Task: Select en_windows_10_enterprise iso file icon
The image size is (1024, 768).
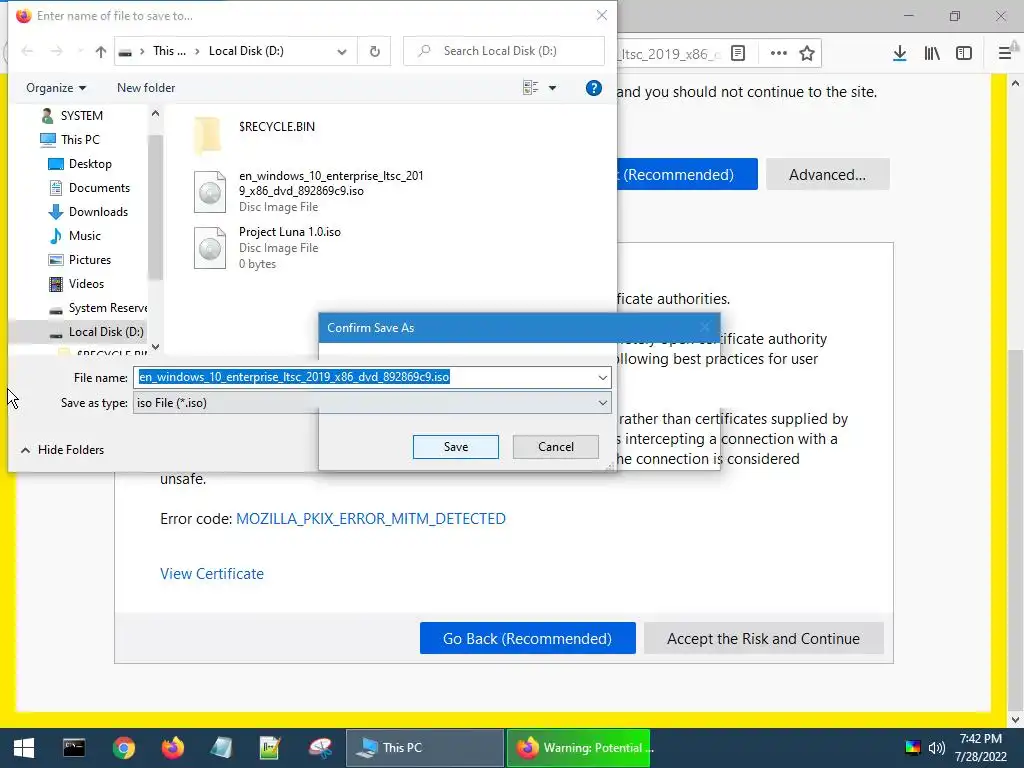Action: click(210, 191)
